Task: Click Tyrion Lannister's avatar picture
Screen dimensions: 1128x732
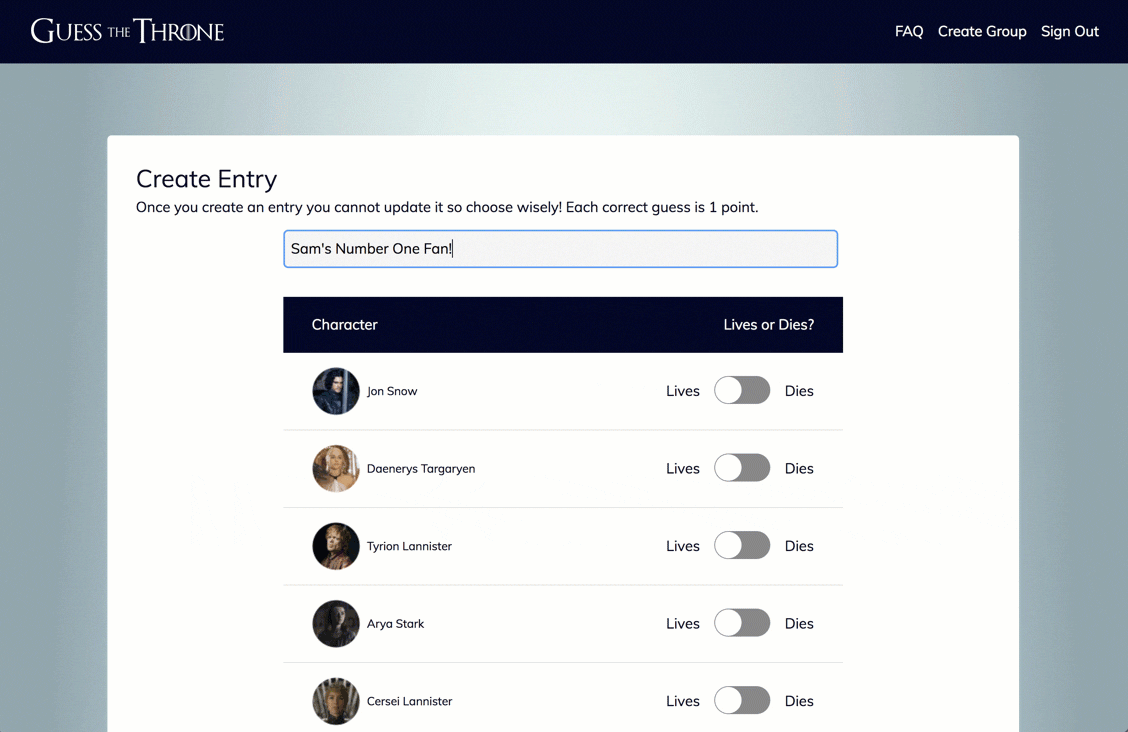Action: click(336, 546)
